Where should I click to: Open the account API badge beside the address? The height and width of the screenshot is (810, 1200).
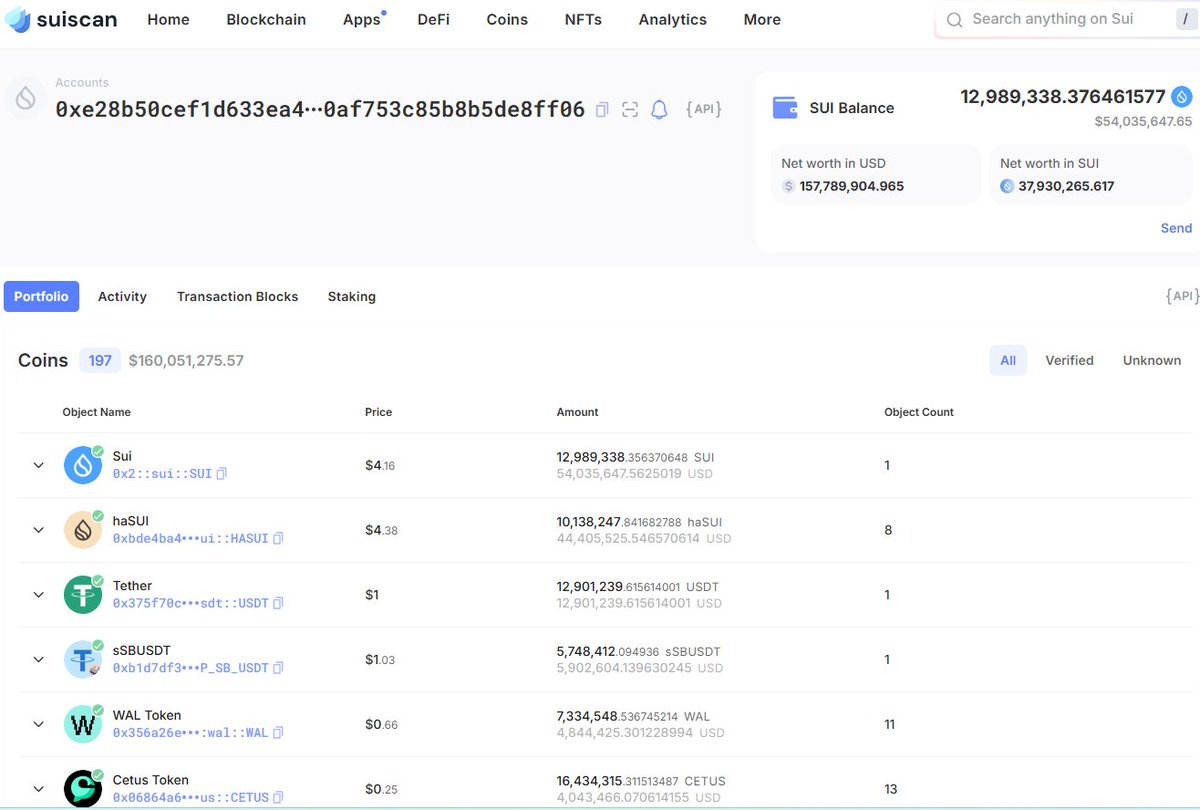tap(704, 109)
